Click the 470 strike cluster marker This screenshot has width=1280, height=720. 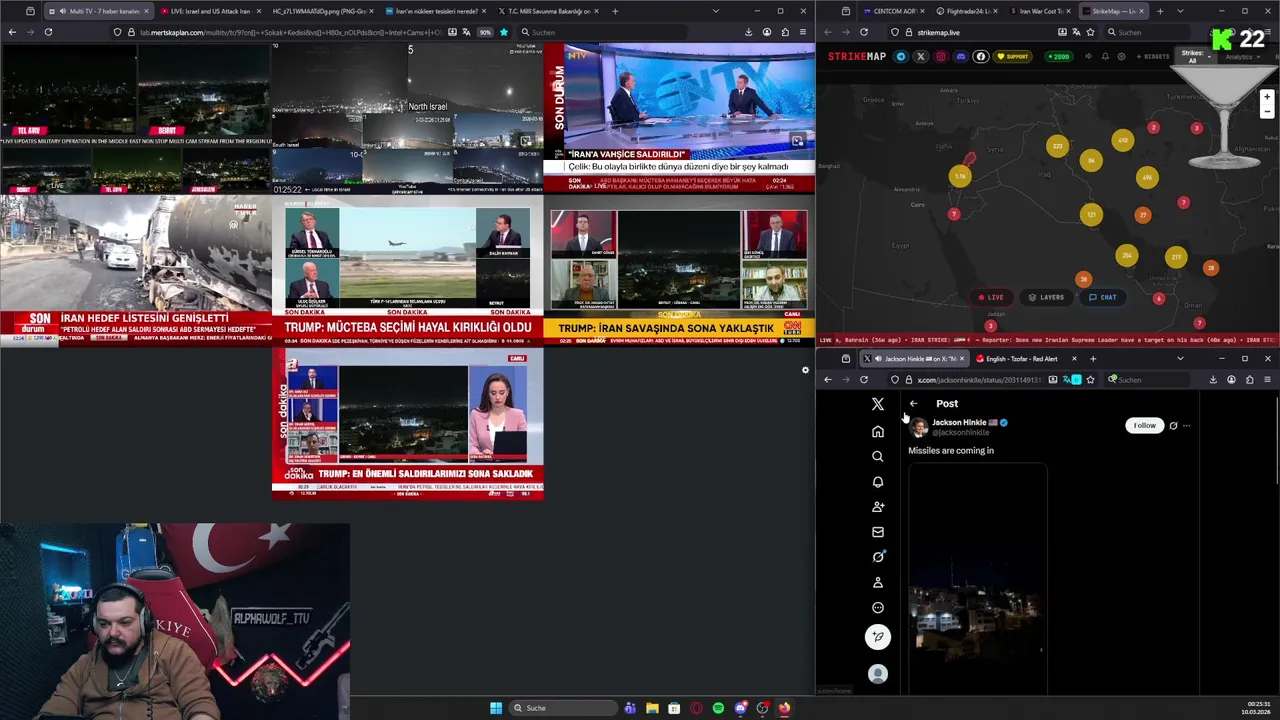[1123, 141]
